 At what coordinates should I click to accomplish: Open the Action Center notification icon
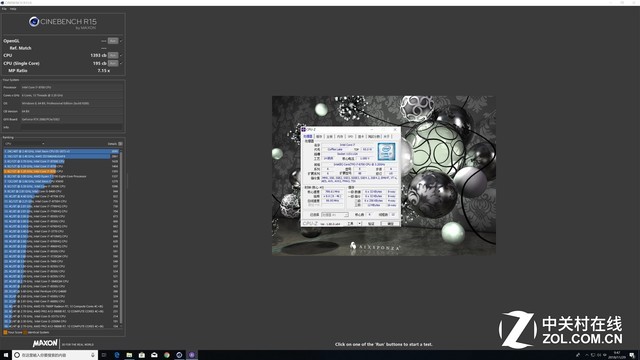point(632,355)
